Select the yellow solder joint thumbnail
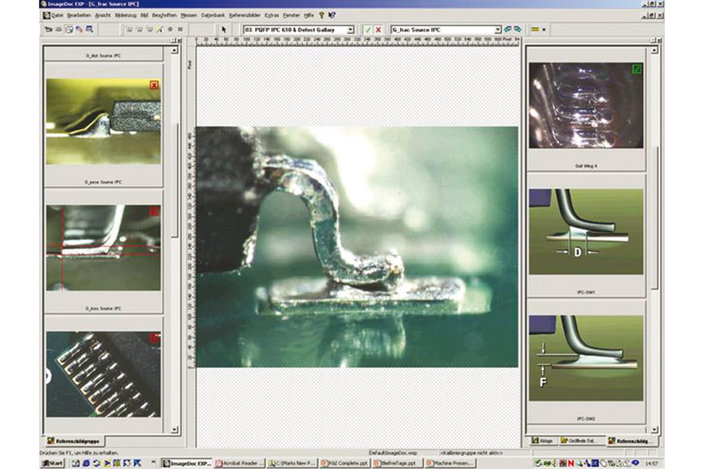The width and height of the screenshot is (704, 469). (x=103, y=121)
